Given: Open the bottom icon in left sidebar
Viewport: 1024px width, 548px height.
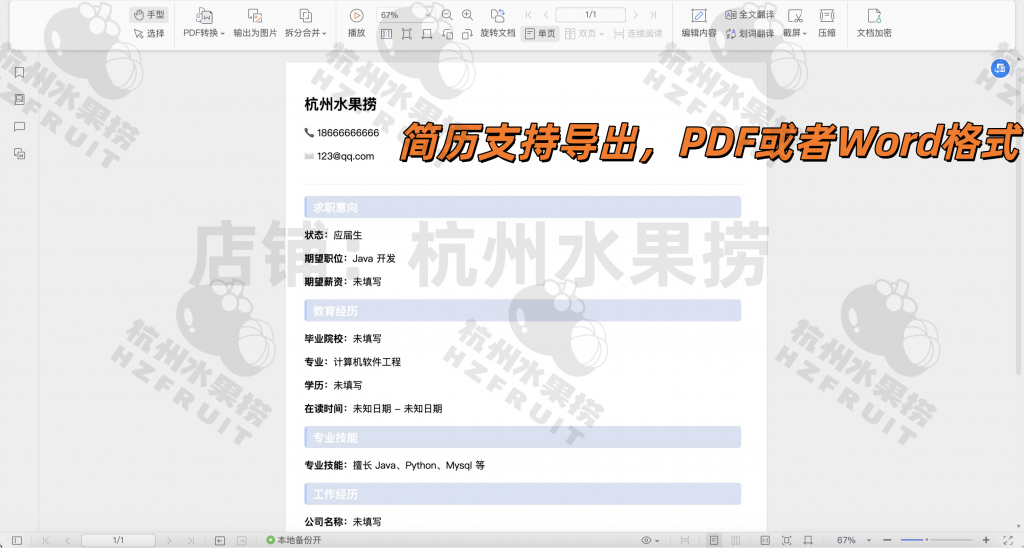Looking at the screenshot, I should point(20,153).
